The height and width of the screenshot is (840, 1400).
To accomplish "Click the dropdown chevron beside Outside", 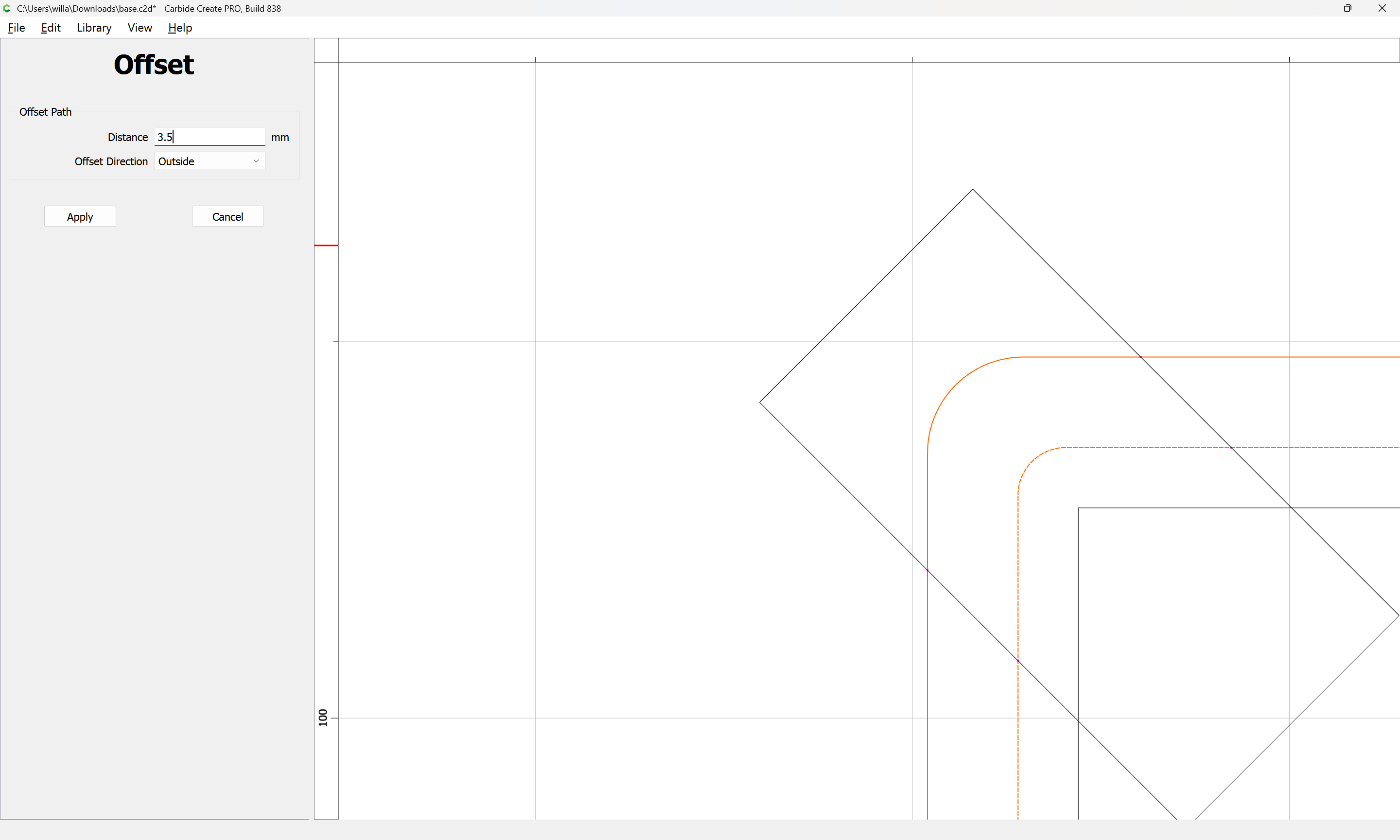I will click(x=256, y=161).
